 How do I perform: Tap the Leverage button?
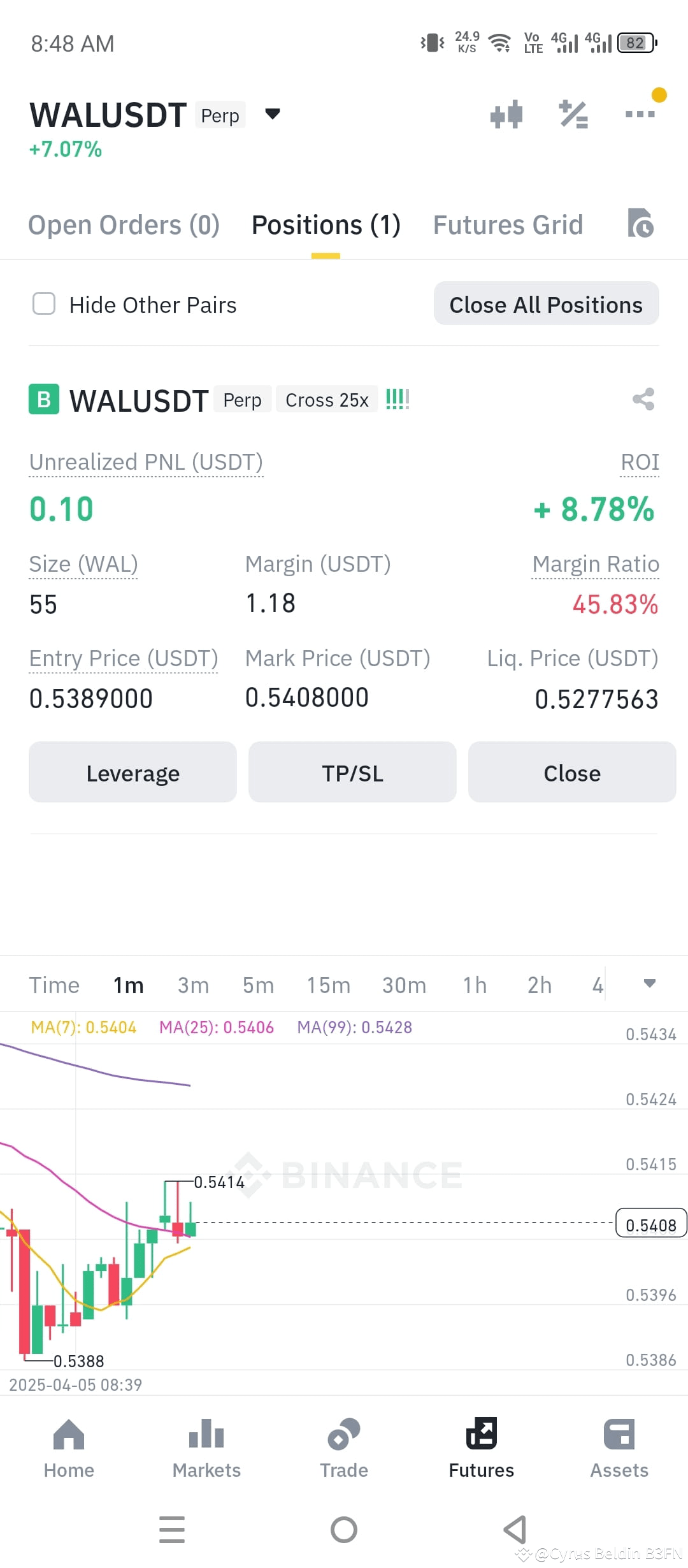(x=133, y=772)
